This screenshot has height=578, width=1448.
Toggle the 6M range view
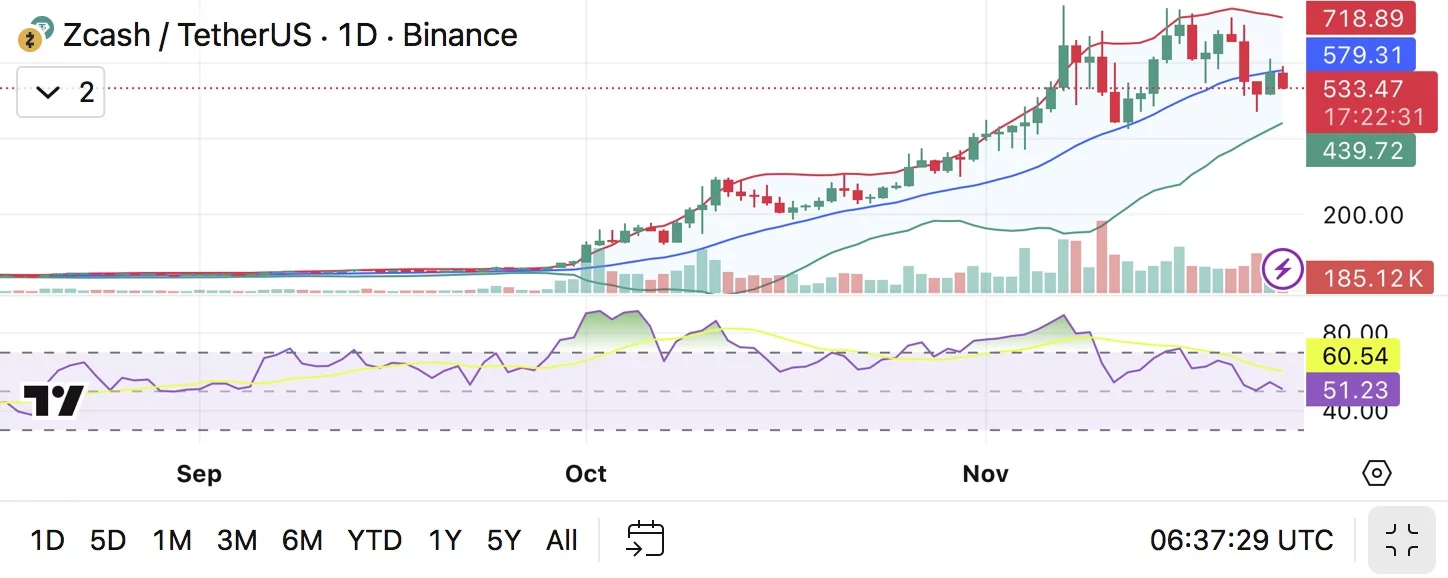(x=302, y=540)
